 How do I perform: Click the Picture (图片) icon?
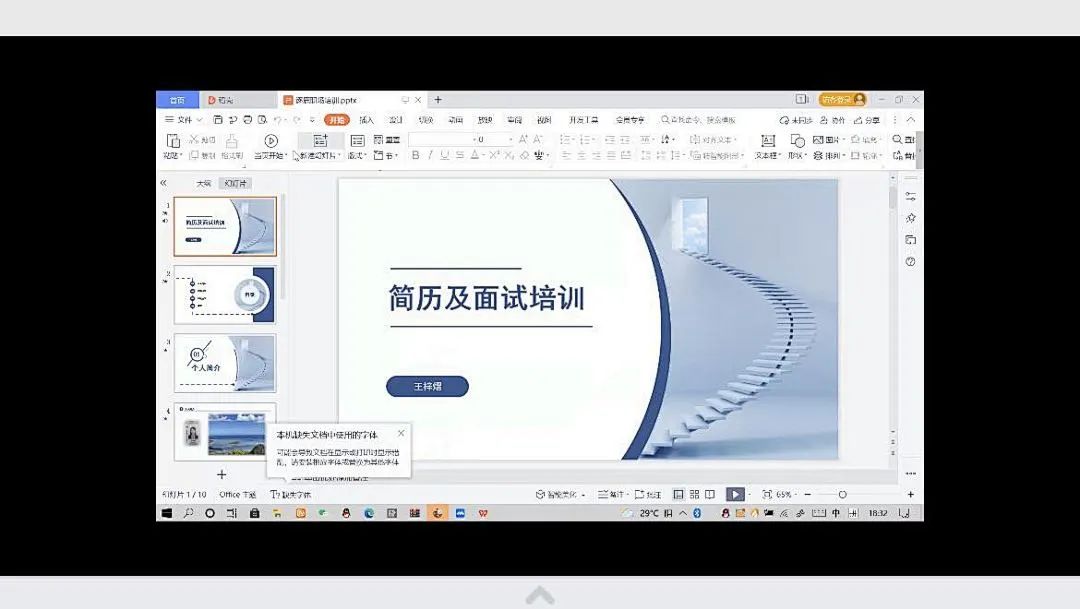click(818, 140)
